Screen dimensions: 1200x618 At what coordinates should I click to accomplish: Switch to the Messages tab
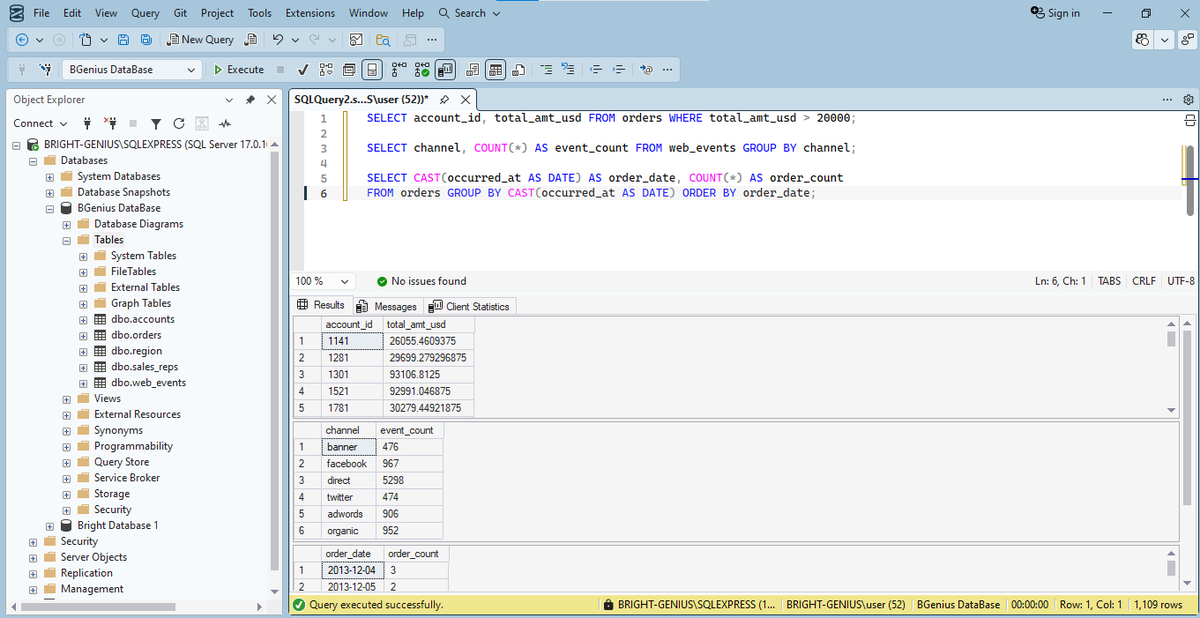click(x=388, y=306)
